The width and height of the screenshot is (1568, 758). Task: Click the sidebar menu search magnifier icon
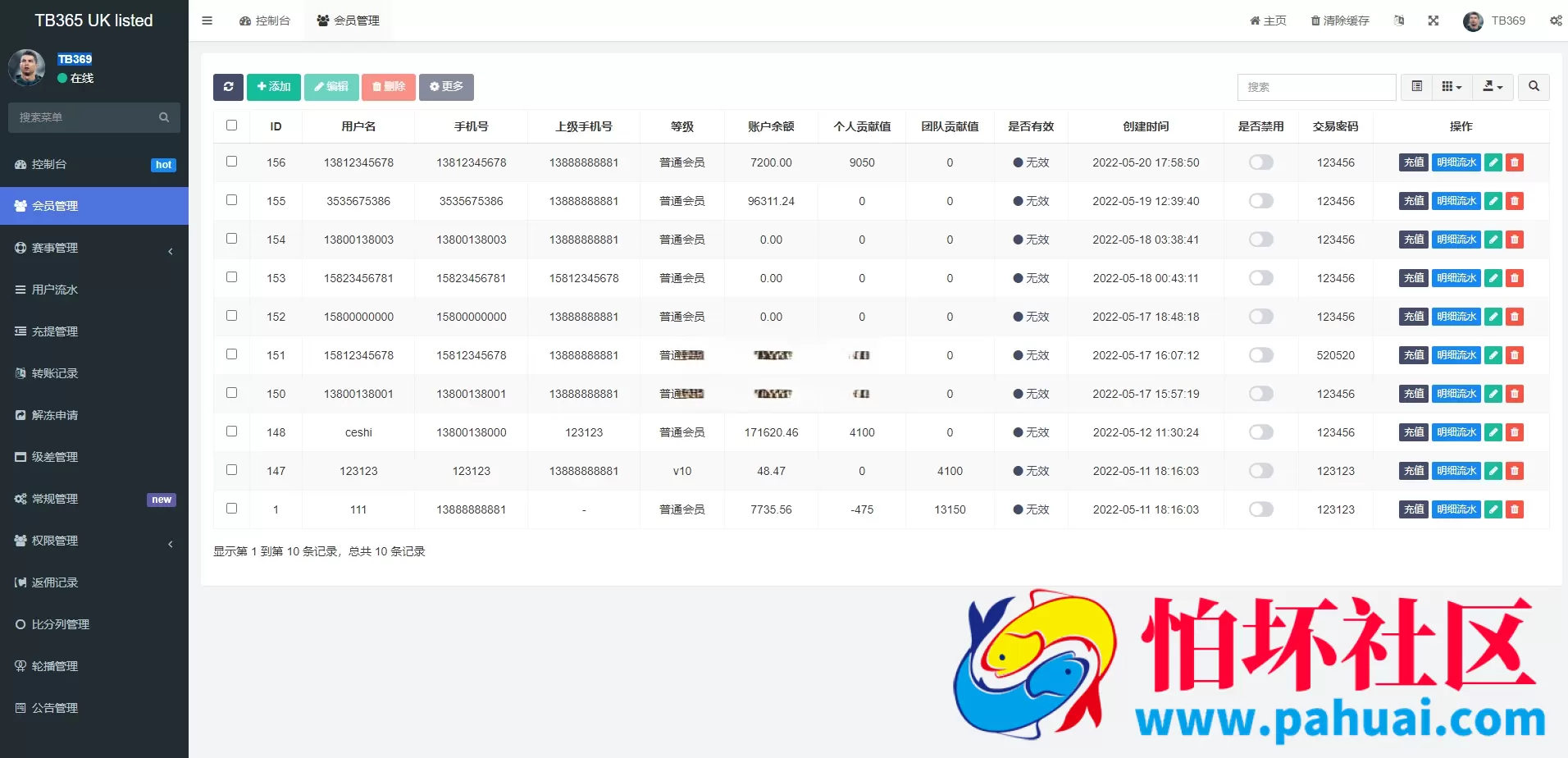coord(164,117)
